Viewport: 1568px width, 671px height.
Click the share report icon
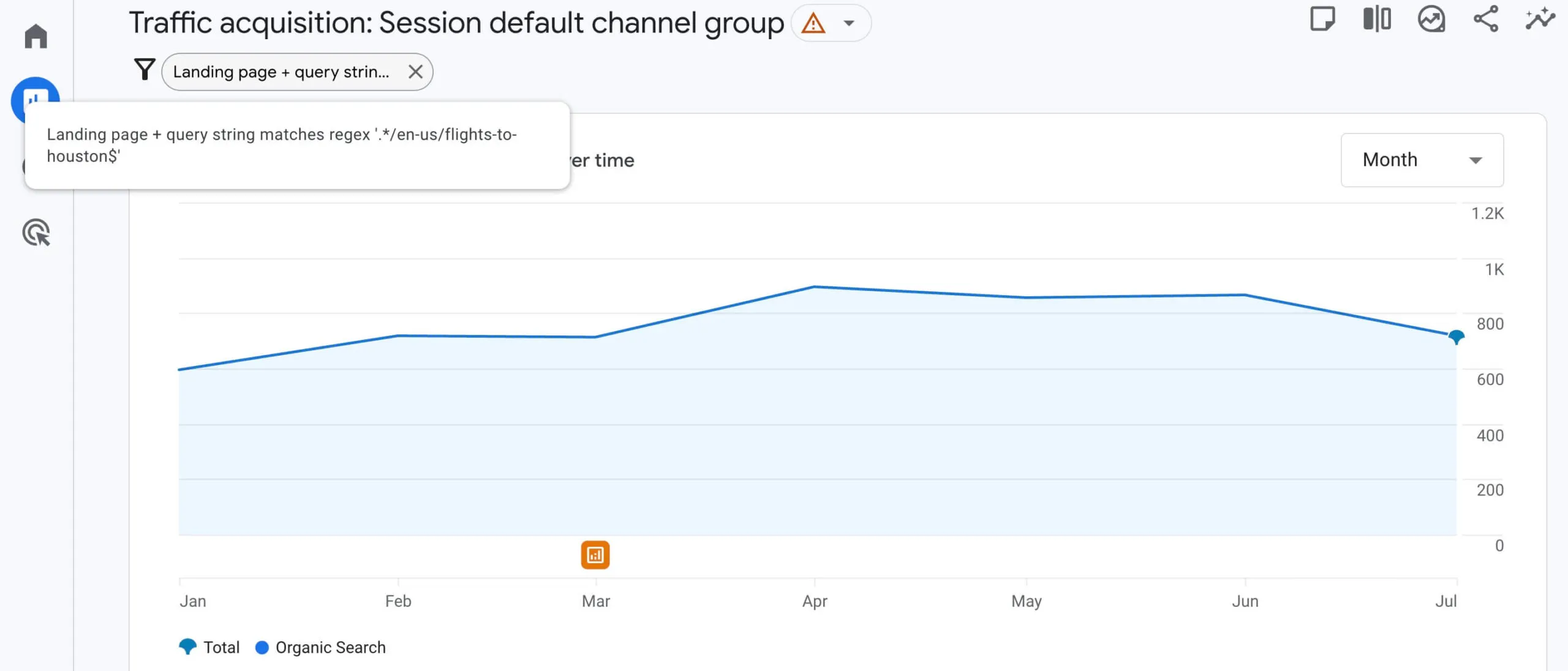tap(1486, 19)
